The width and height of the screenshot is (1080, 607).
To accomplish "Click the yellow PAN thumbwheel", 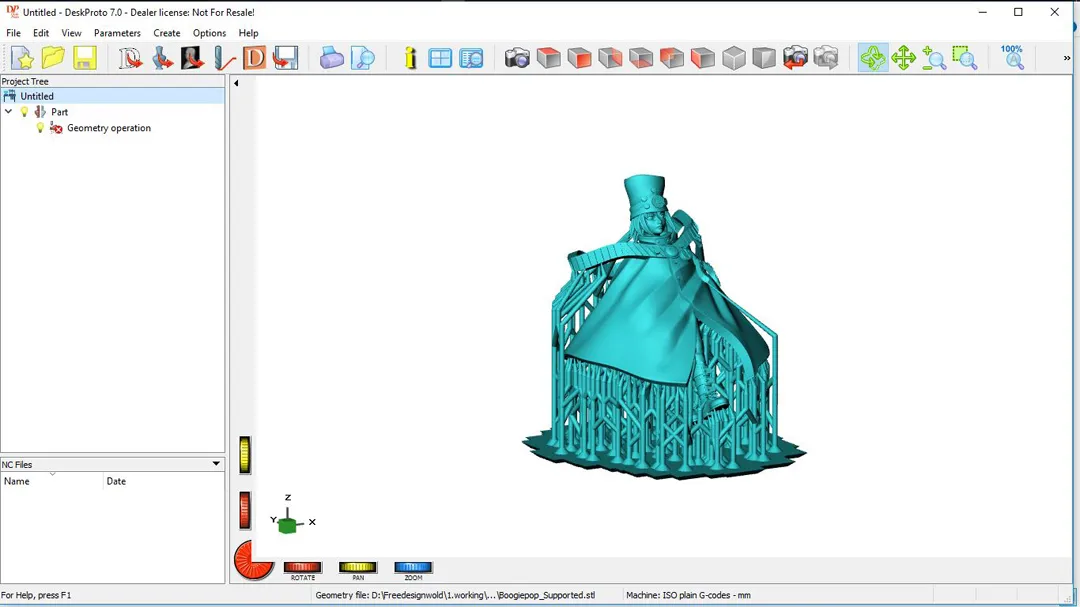I will click(357, 567).
